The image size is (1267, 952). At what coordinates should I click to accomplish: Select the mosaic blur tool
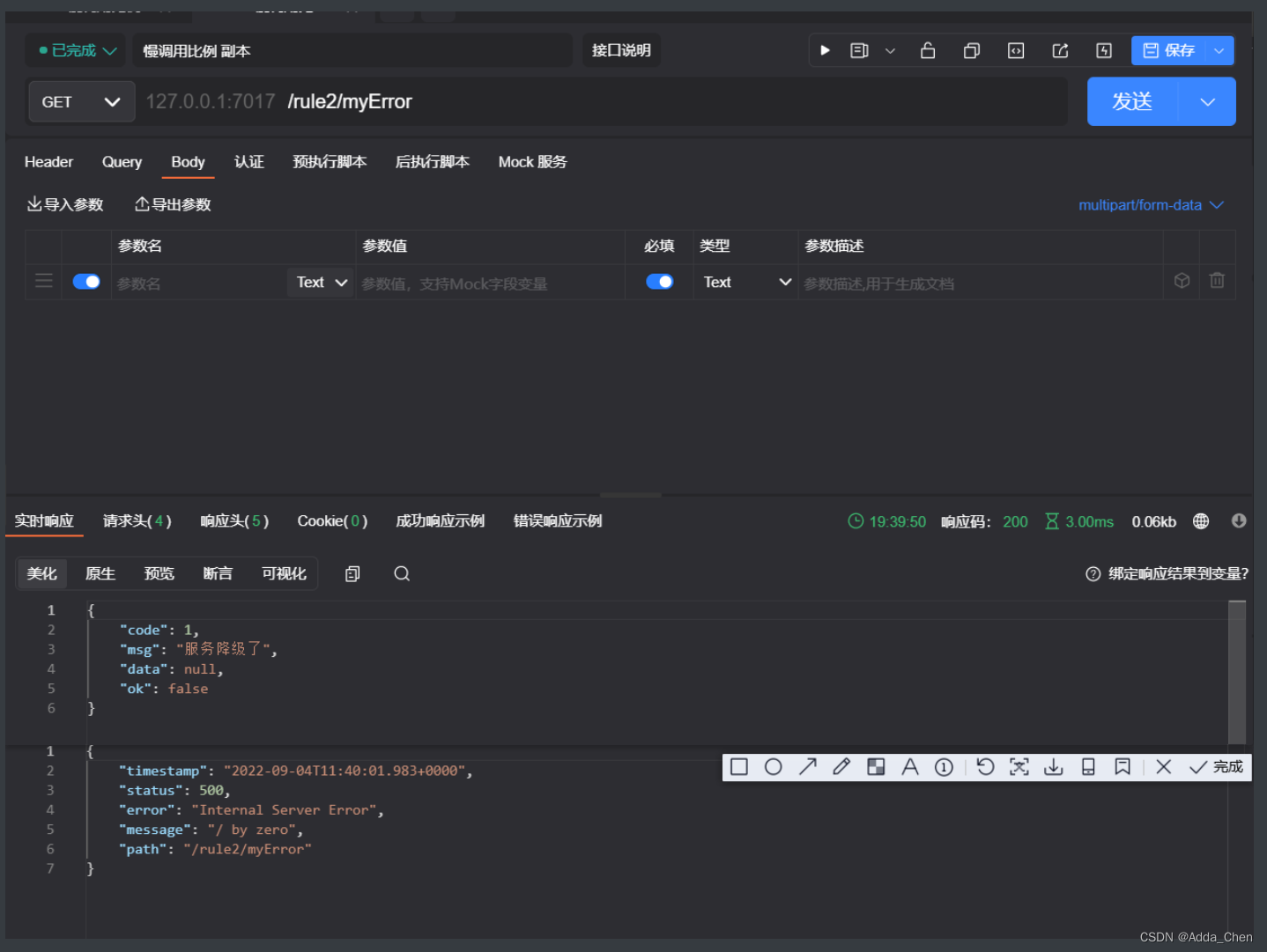tap(876, 767)
